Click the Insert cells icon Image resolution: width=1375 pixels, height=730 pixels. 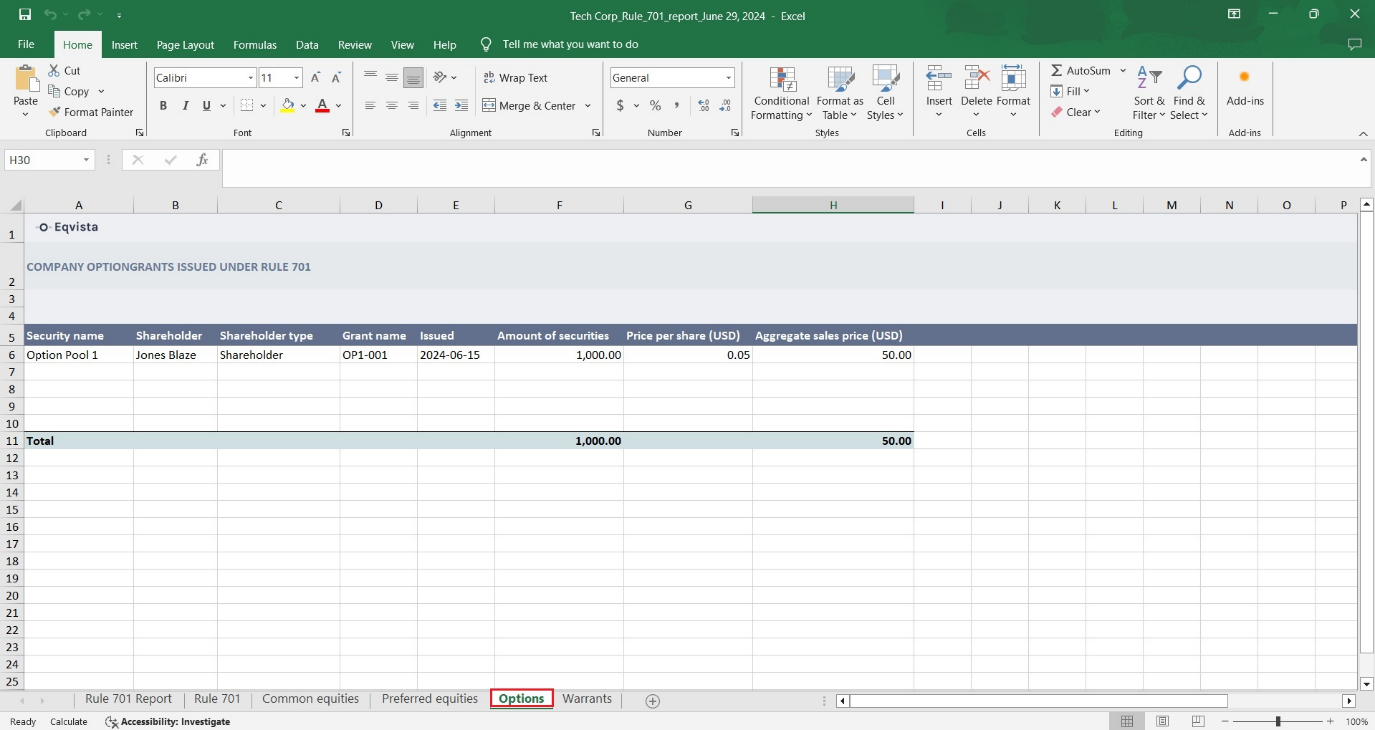click(939, 78)
